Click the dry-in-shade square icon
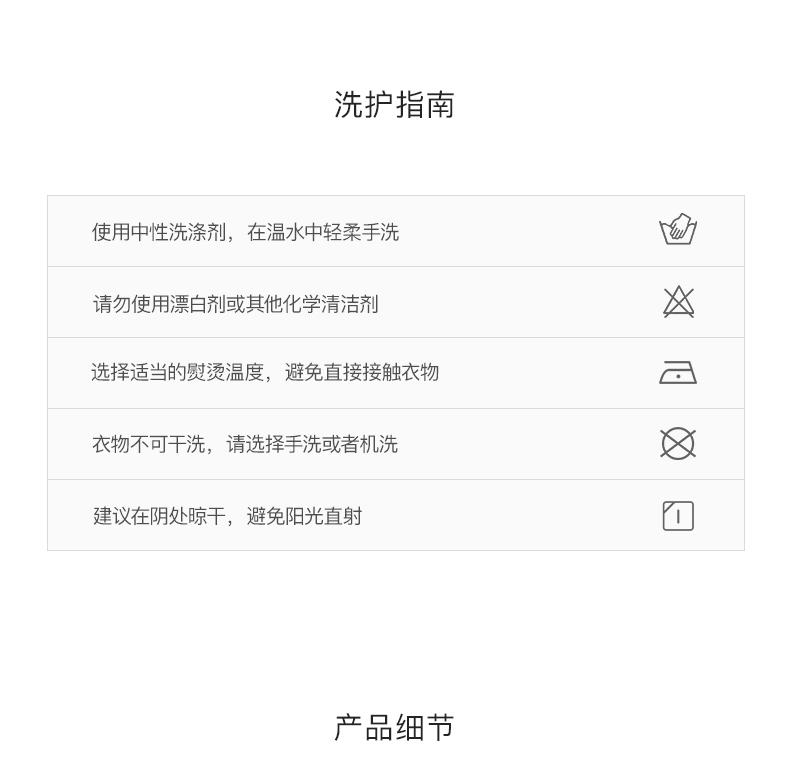 (678, 516)
